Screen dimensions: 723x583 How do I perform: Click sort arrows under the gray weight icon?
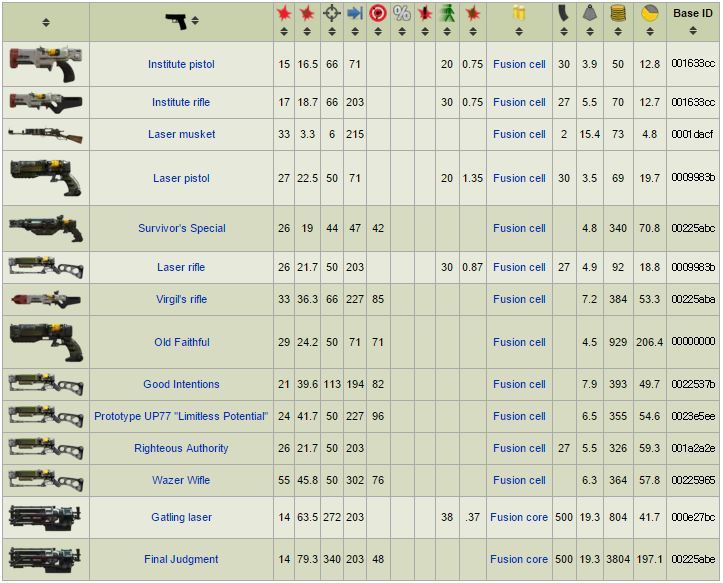point(590,32)
